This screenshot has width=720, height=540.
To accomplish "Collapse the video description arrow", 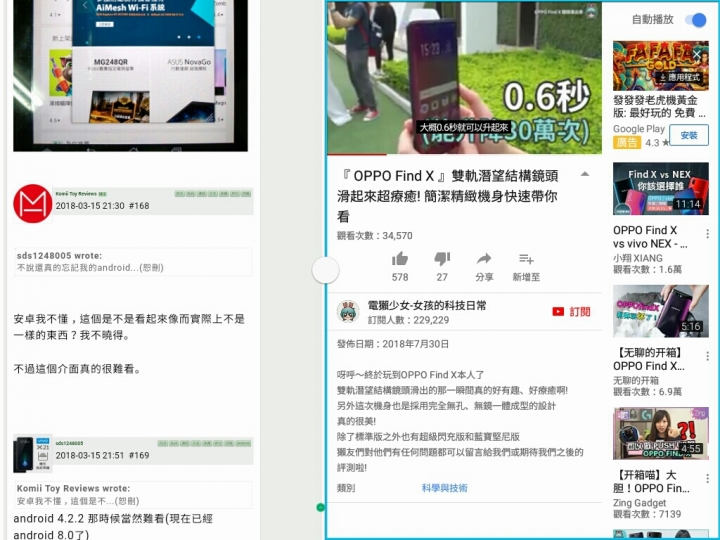I will 585,174.
